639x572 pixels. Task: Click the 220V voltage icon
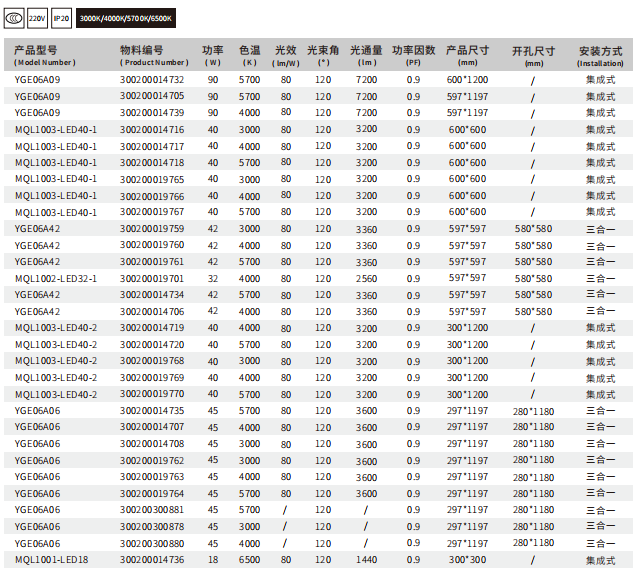(37, 18)
